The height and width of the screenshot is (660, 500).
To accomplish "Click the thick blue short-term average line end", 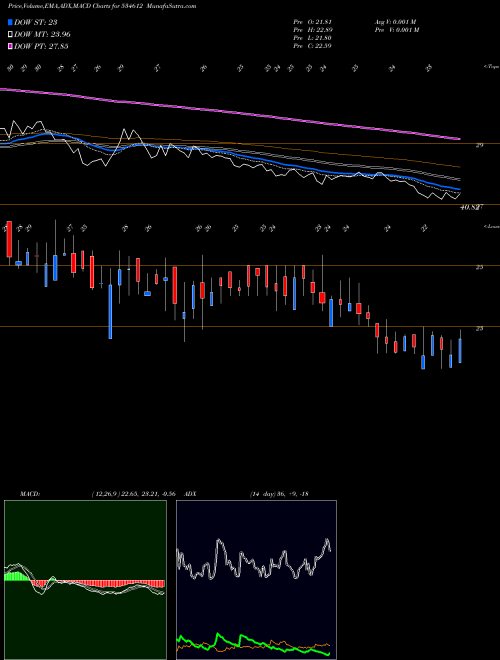I will [x=458, y=189].
